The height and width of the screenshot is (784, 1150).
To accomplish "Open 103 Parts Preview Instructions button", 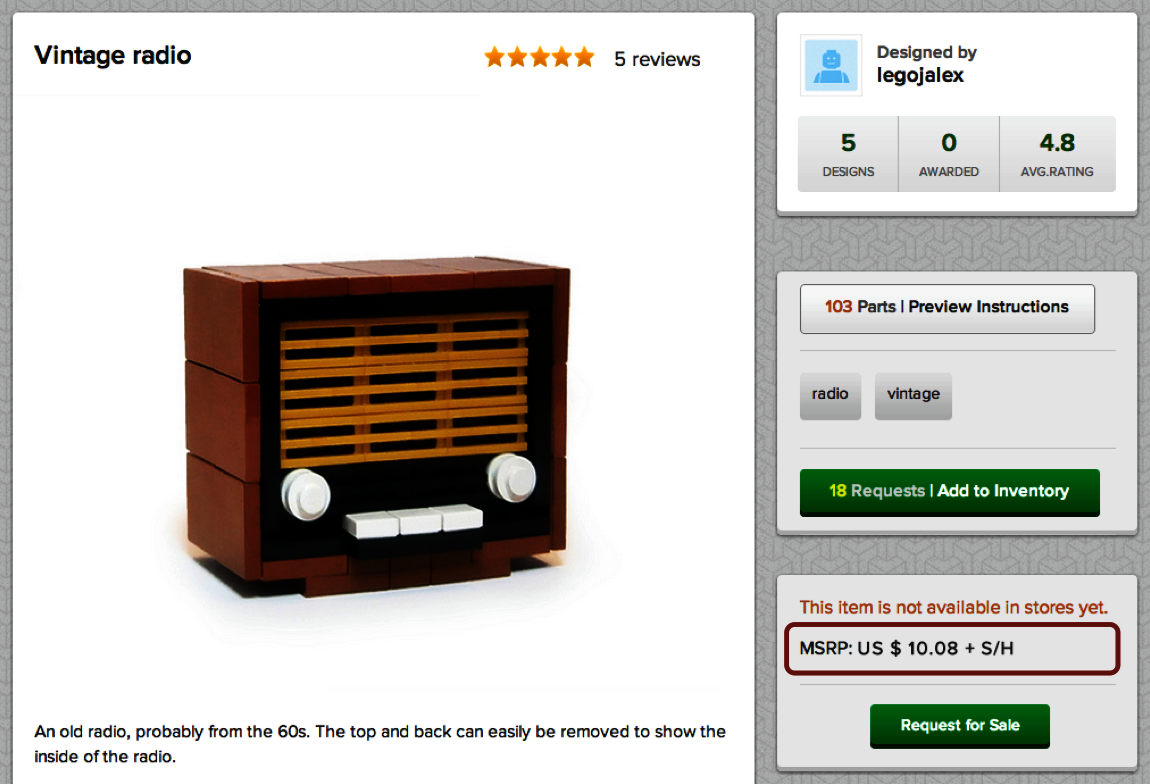I will point(947,309).
